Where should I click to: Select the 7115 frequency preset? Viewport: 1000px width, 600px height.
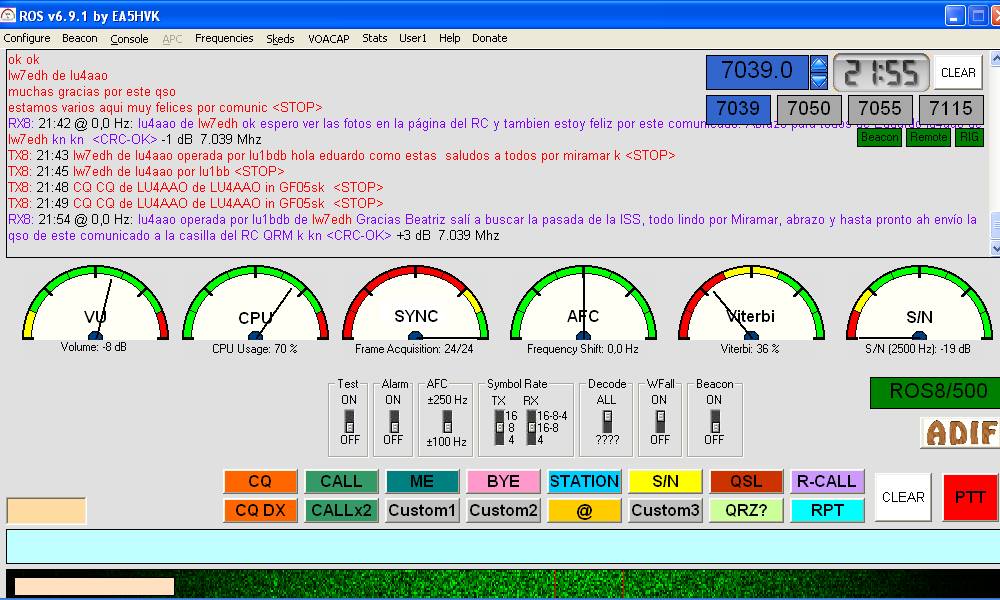coord(951,108)
